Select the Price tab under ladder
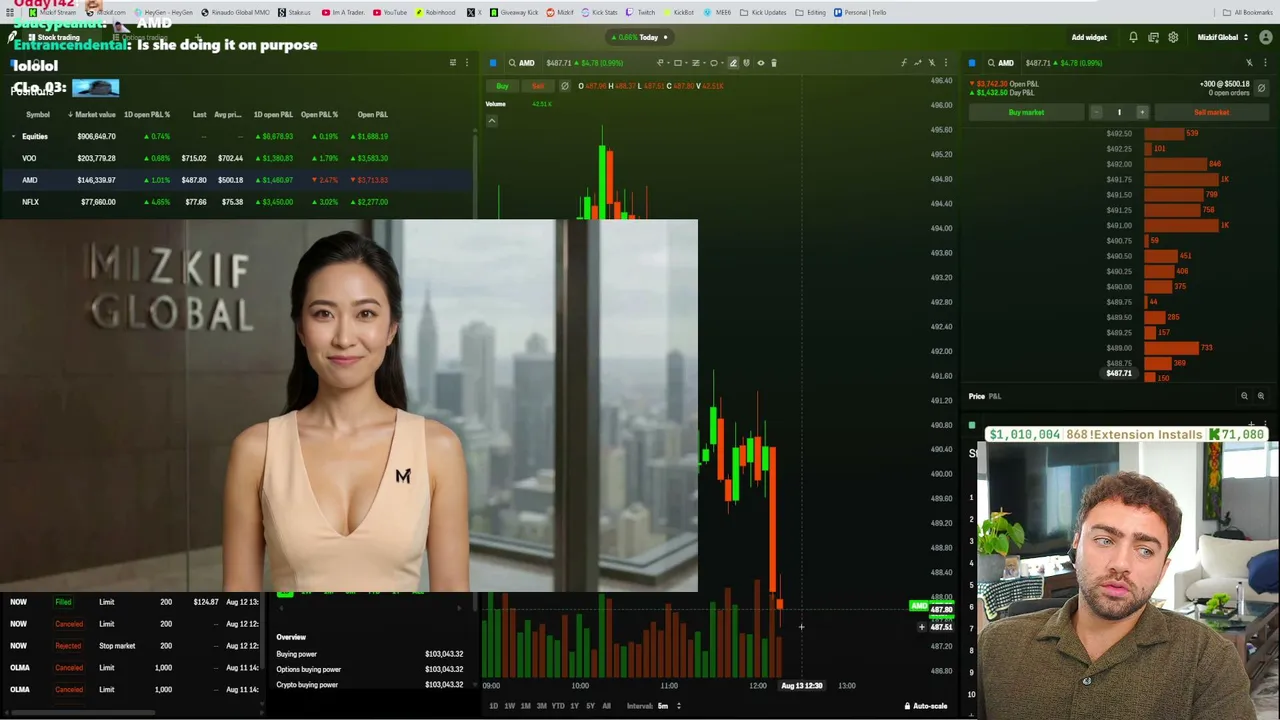Image resolution: width=1280 pixels, height=720 pixels. (976, 396)
